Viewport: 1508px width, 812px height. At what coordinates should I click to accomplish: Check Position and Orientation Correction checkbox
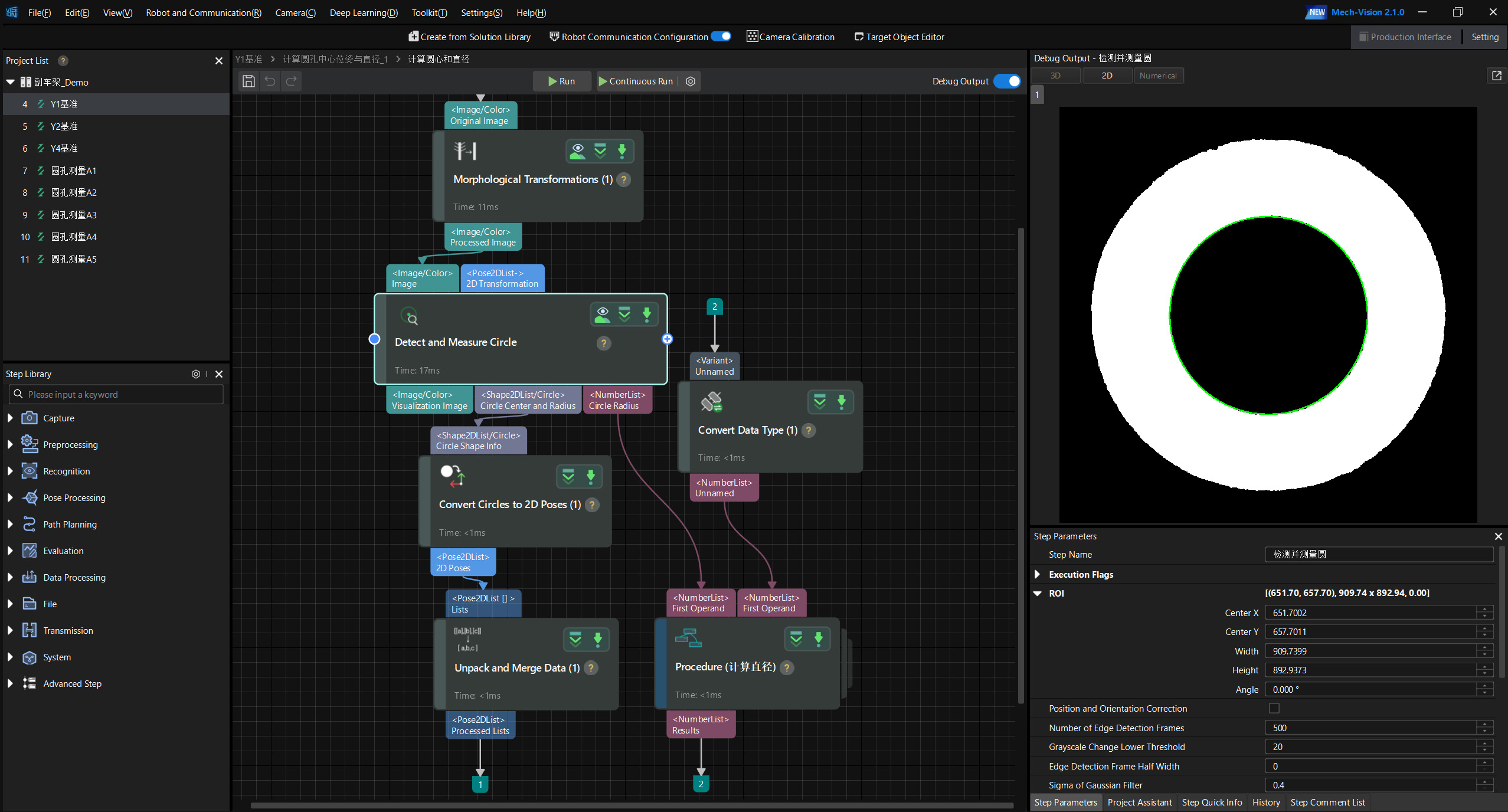click(1274, 708)
